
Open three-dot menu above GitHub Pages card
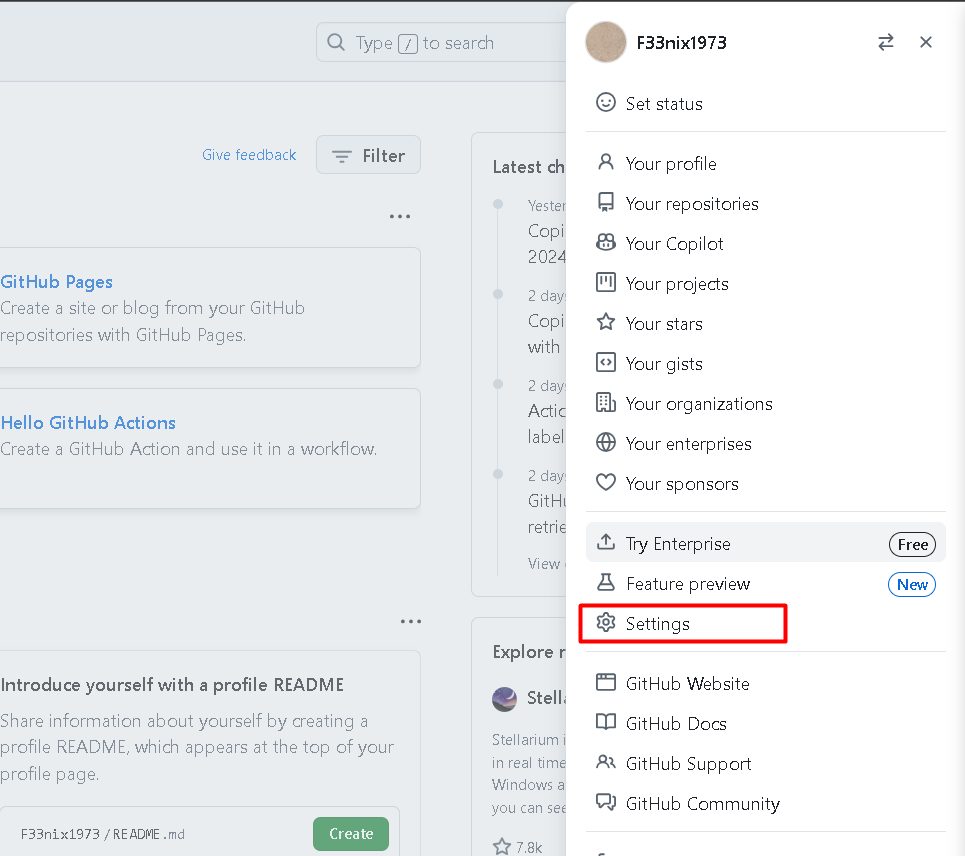(399, 216)
